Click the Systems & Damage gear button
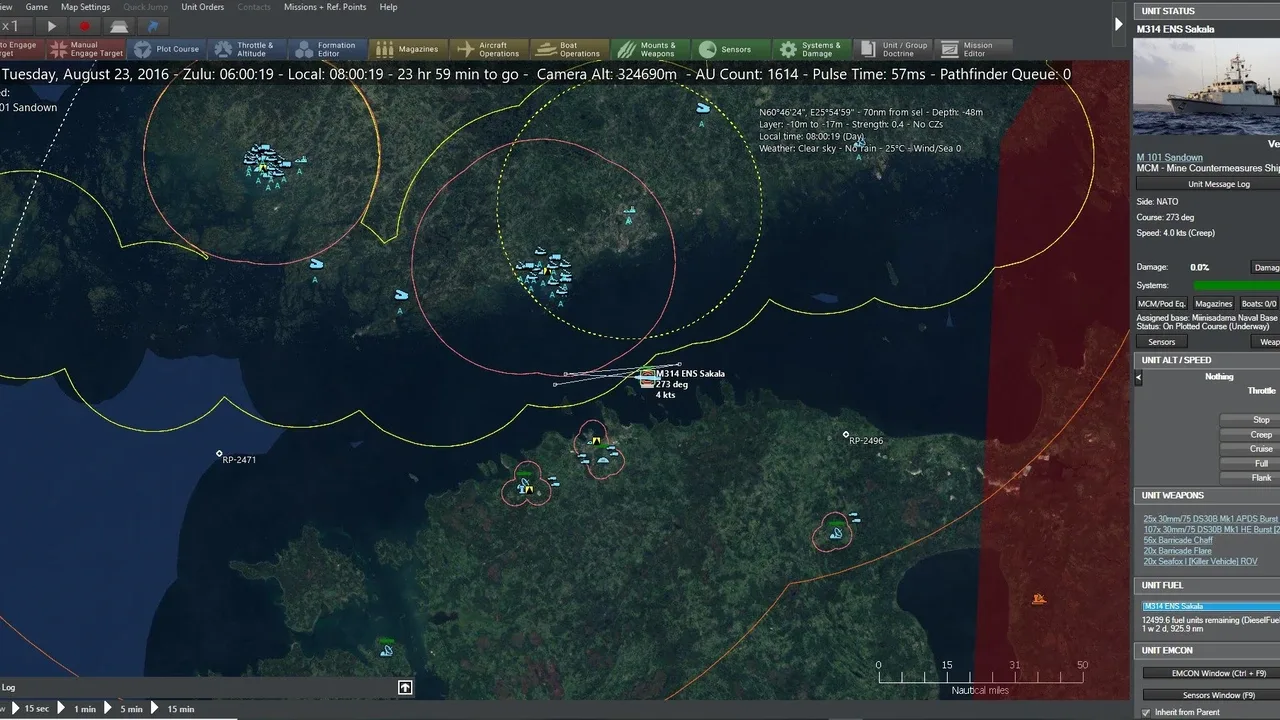This screenshot has height=720, width=1280. [x=811, y=49]
